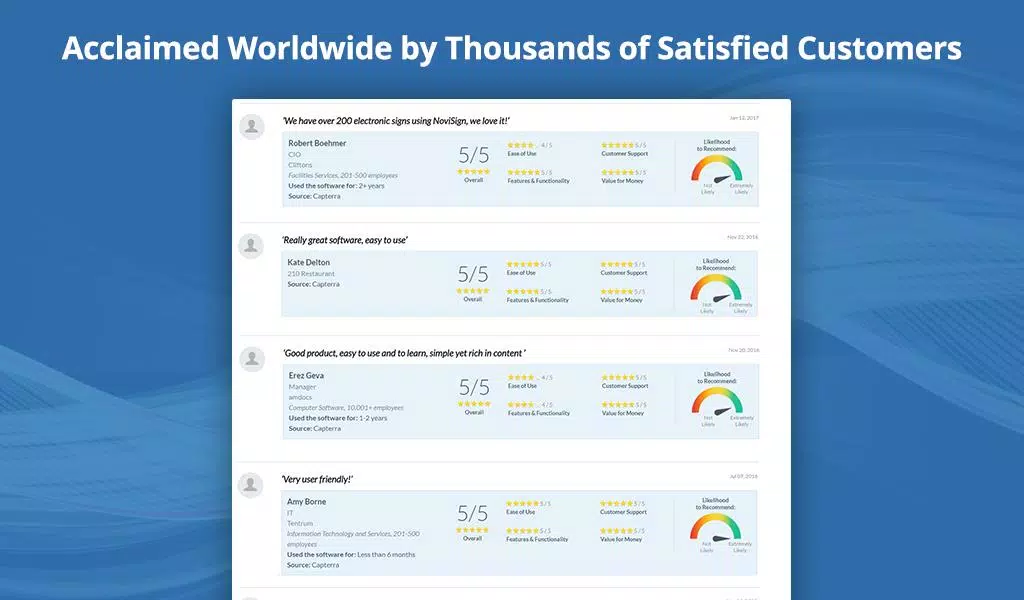Image resolution: width=1024 pixels, height=600 pixels.
Task: Select the name Robert Boehmer
Action: pyautogui.click(x=317, y=143)
